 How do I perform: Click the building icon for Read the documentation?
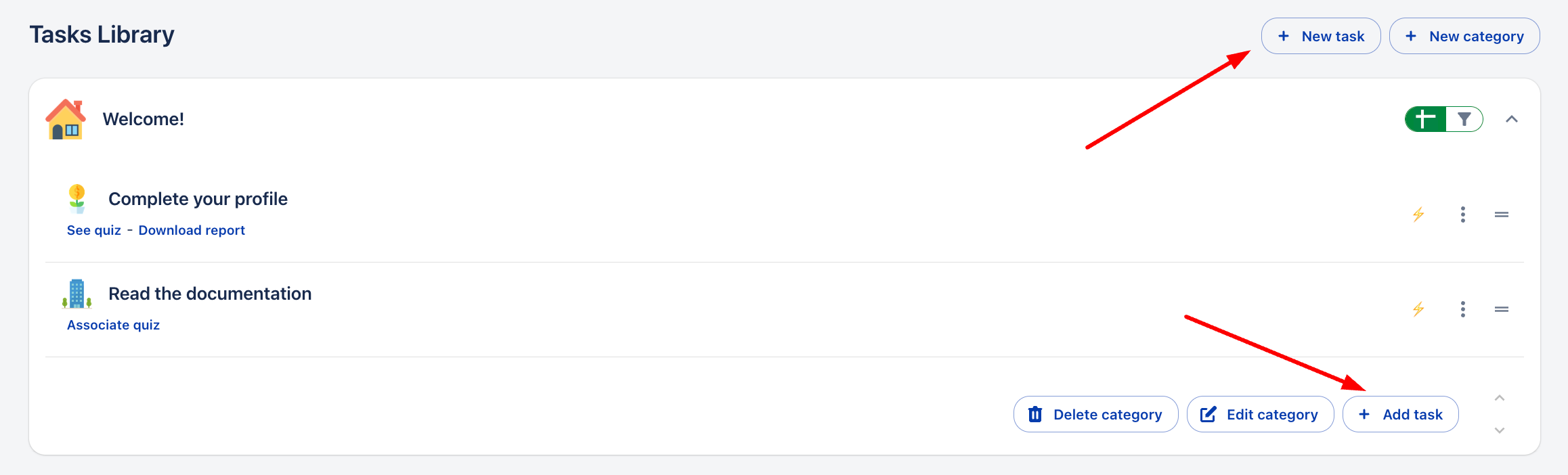click(x=77, y=294)
